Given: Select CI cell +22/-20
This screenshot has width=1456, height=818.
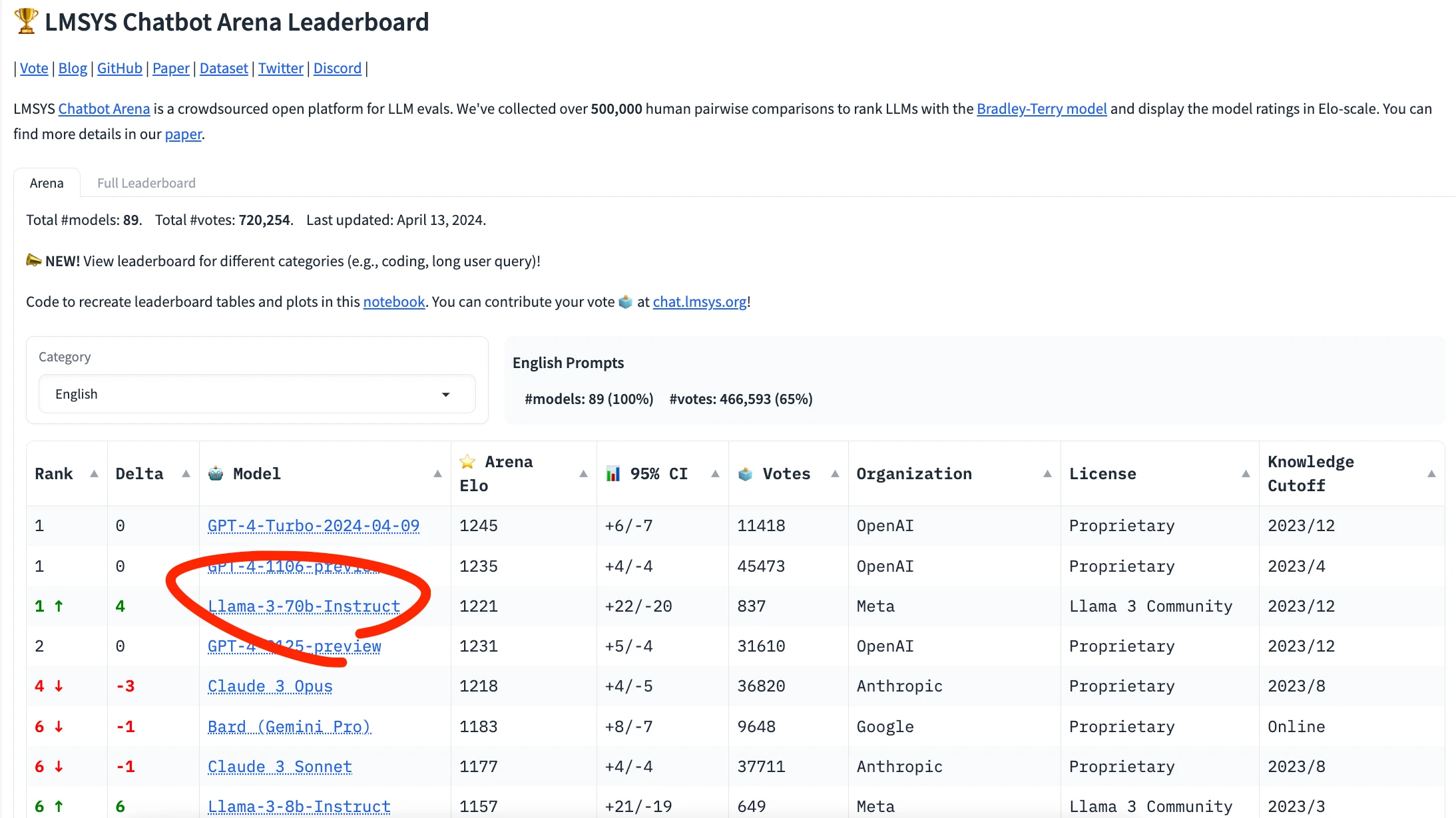Looking at the screenshot, I should (x=638, y=606).
